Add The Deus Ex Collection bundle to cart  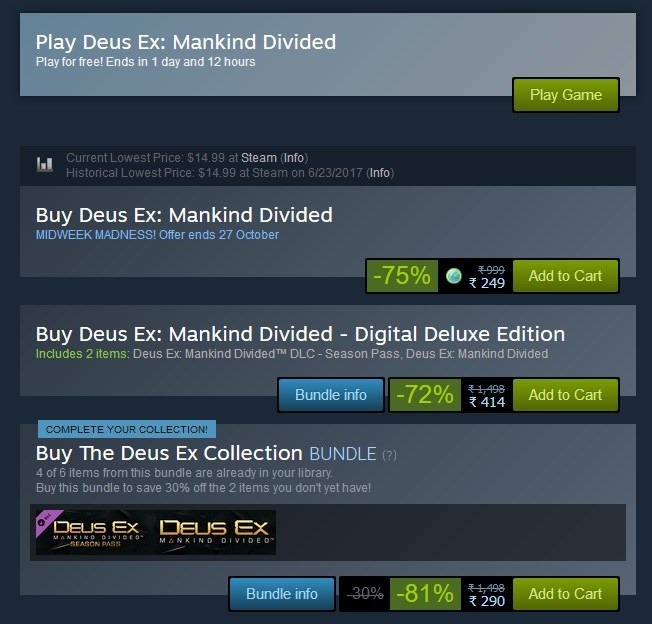(x=565, y=594)
